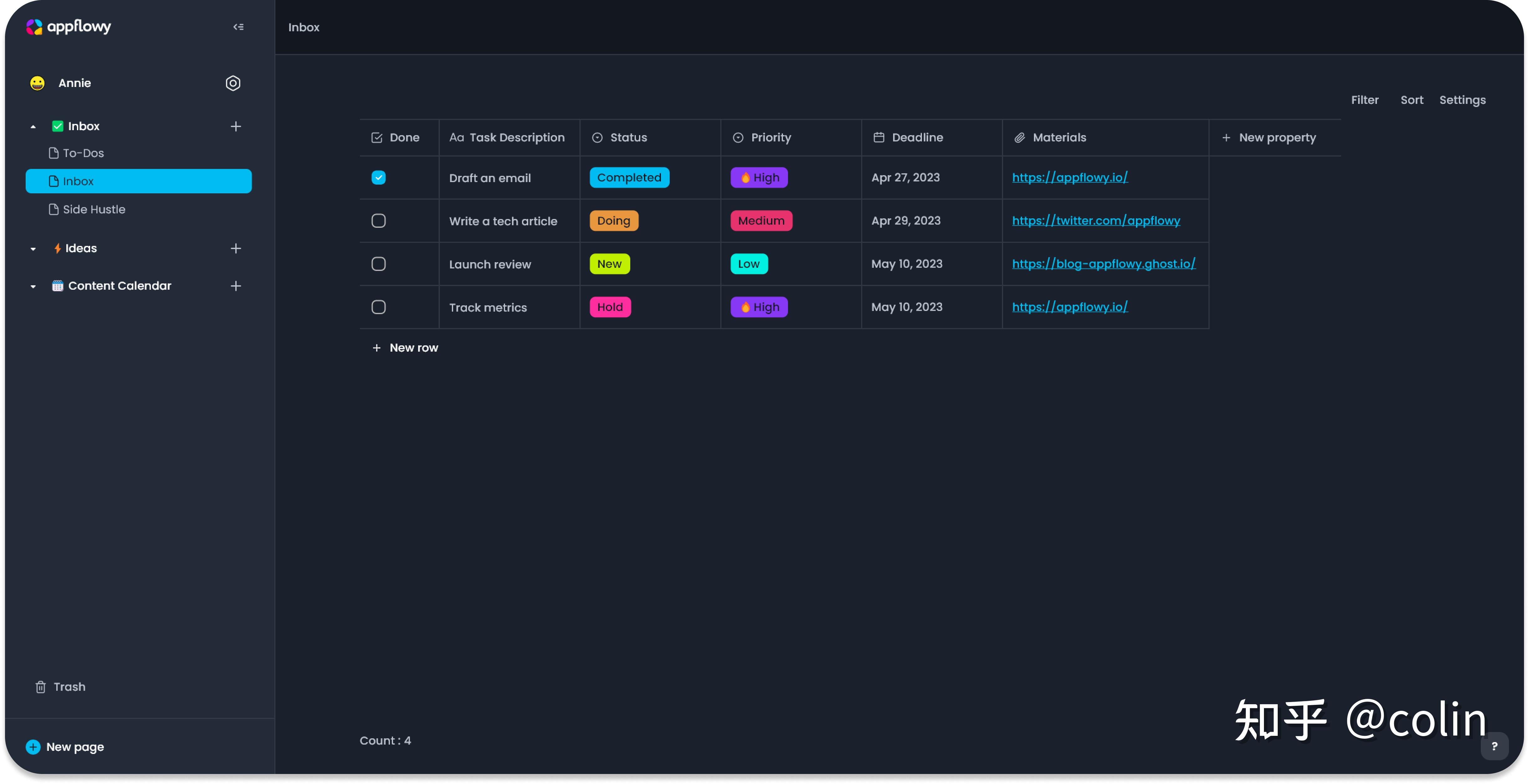Click the plus icon beside Content Calendar
1529x784 pixels.
[x=236, y=285]
